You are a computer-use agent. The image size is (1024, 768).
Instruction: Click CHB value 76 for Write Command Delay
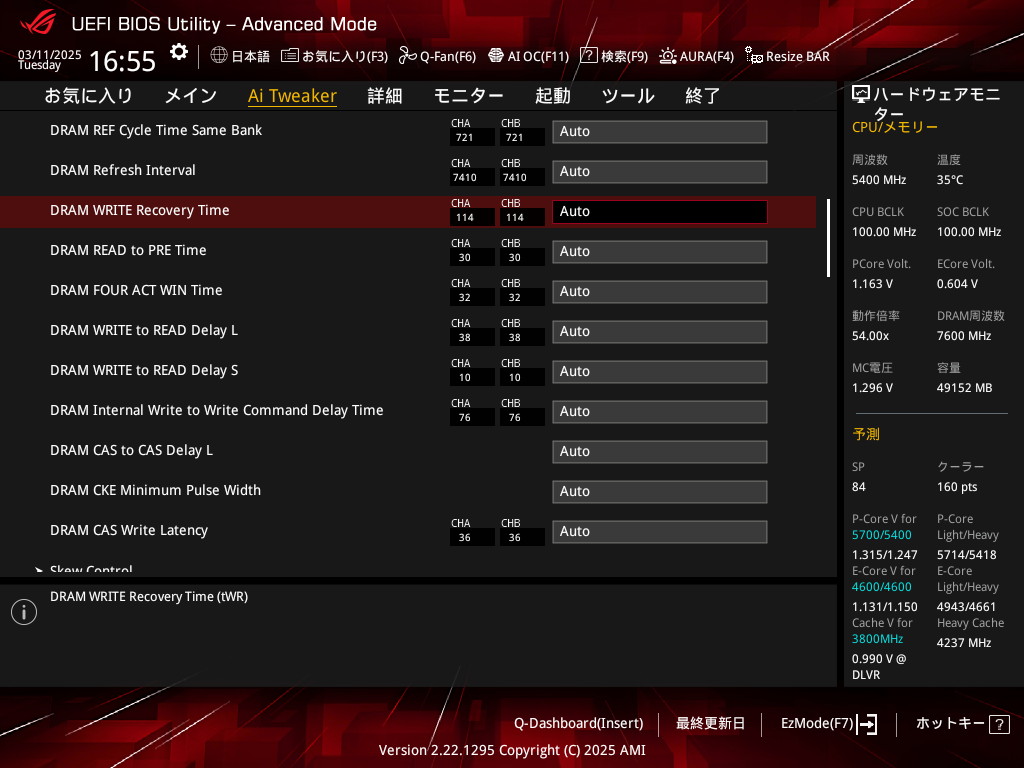click(515, 417)
